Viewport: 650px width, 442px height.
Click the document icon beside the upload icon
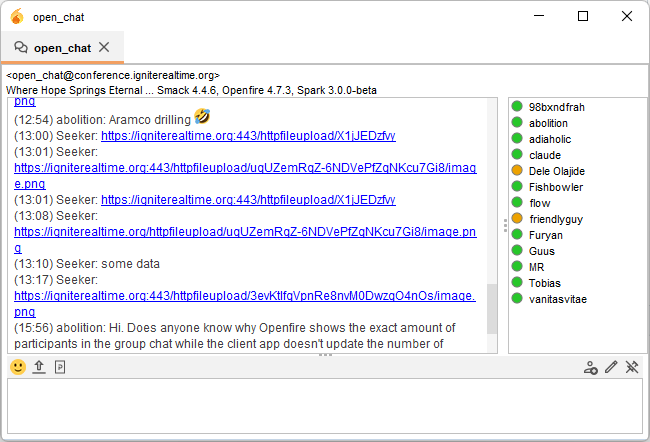tap(60, 367)
